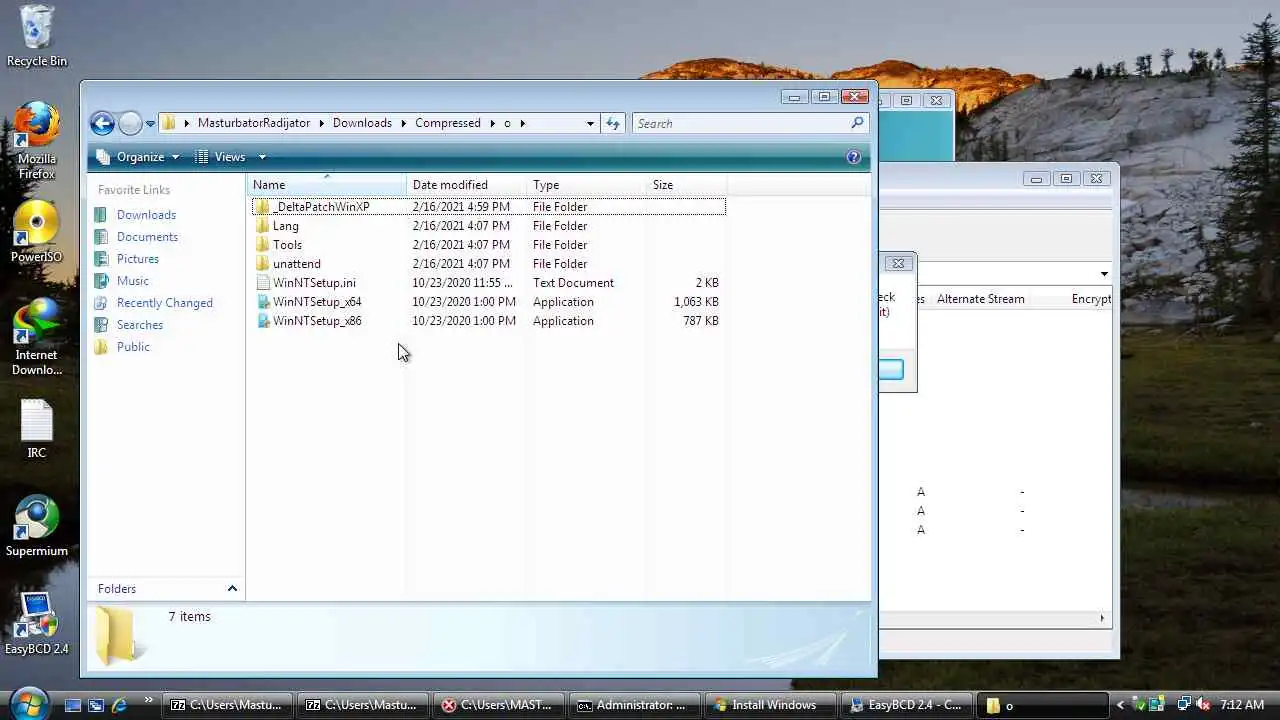Click the Windows Start orb

point(27,702)
